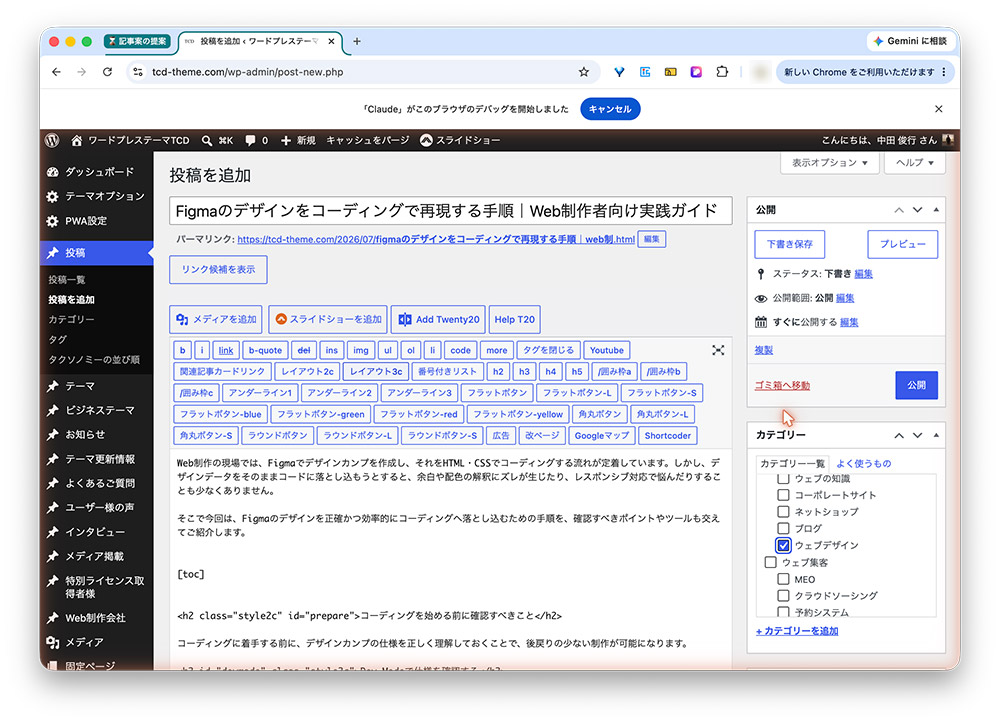
Task: Move the カテゴリー panel down
Action: tap(918, 435)
